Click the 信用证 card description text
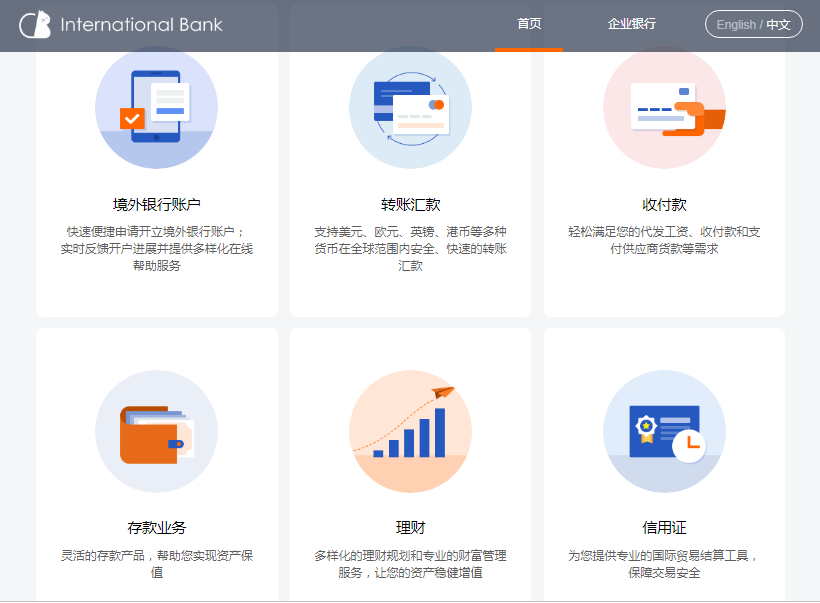 pos(664,564)
